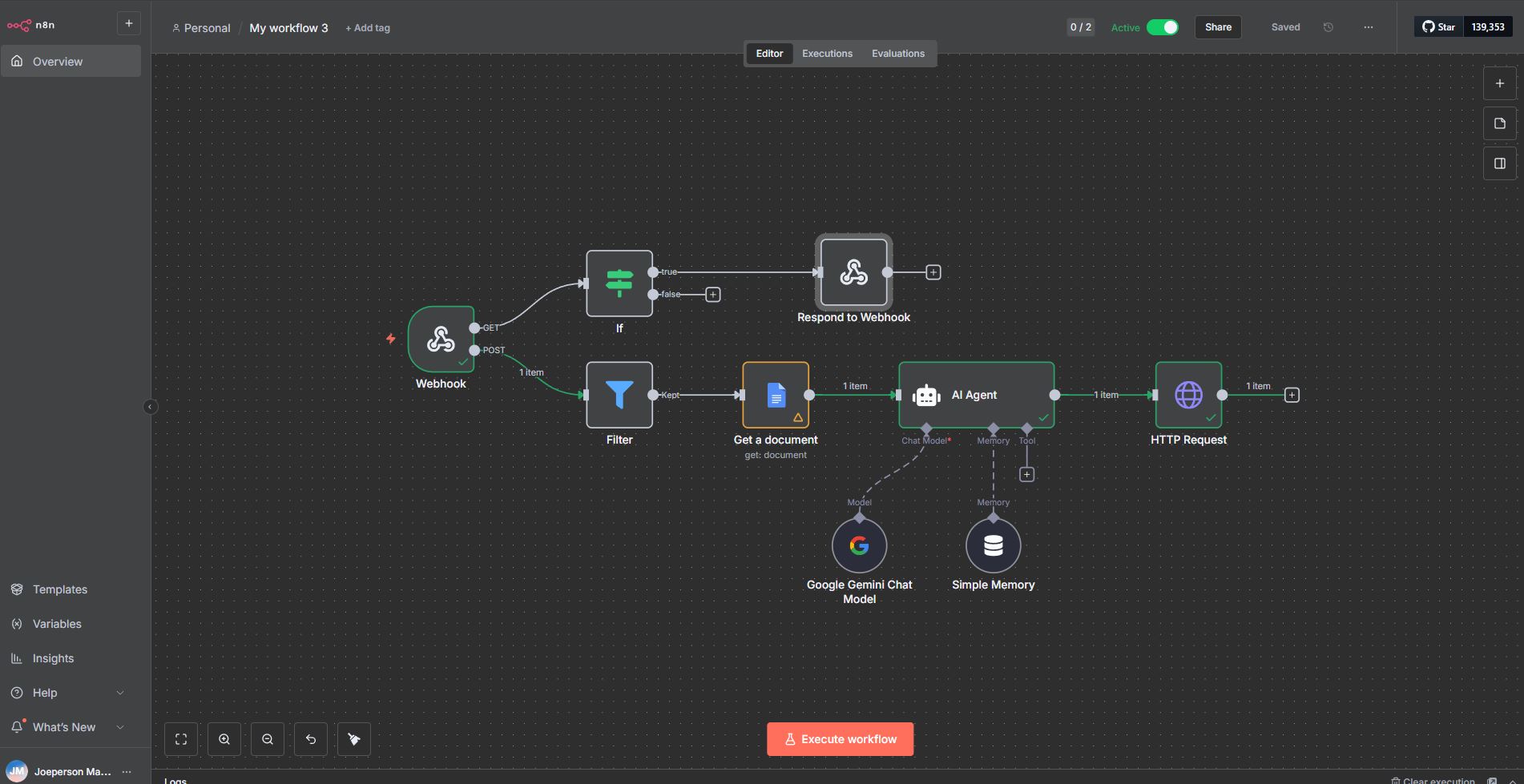Open Templates in the sidebar
The image size is (1524, 784).
tap(71, 589)
